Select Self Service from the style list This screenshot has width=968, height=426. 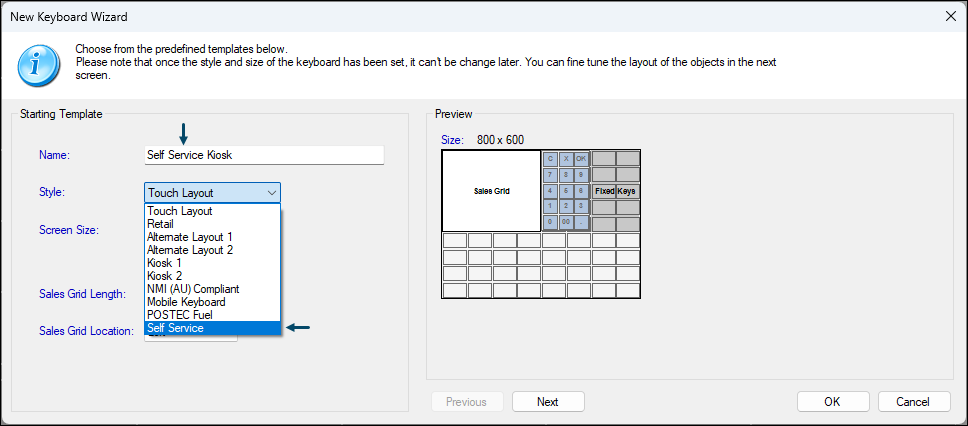[x=212, y=328]
